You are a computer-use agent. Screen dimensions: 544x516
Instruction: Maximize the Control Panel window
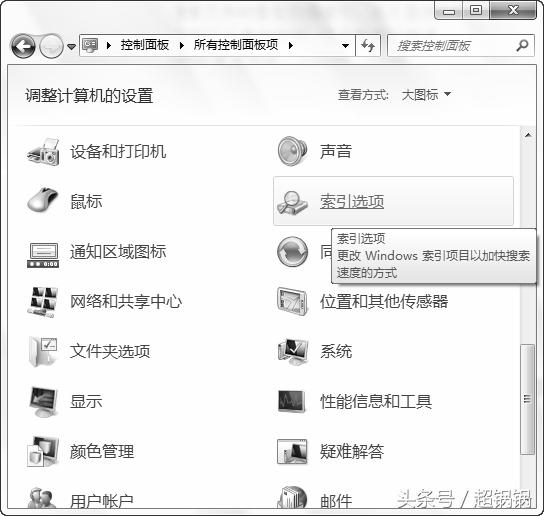pyautogui.click(x=476, y=11)
